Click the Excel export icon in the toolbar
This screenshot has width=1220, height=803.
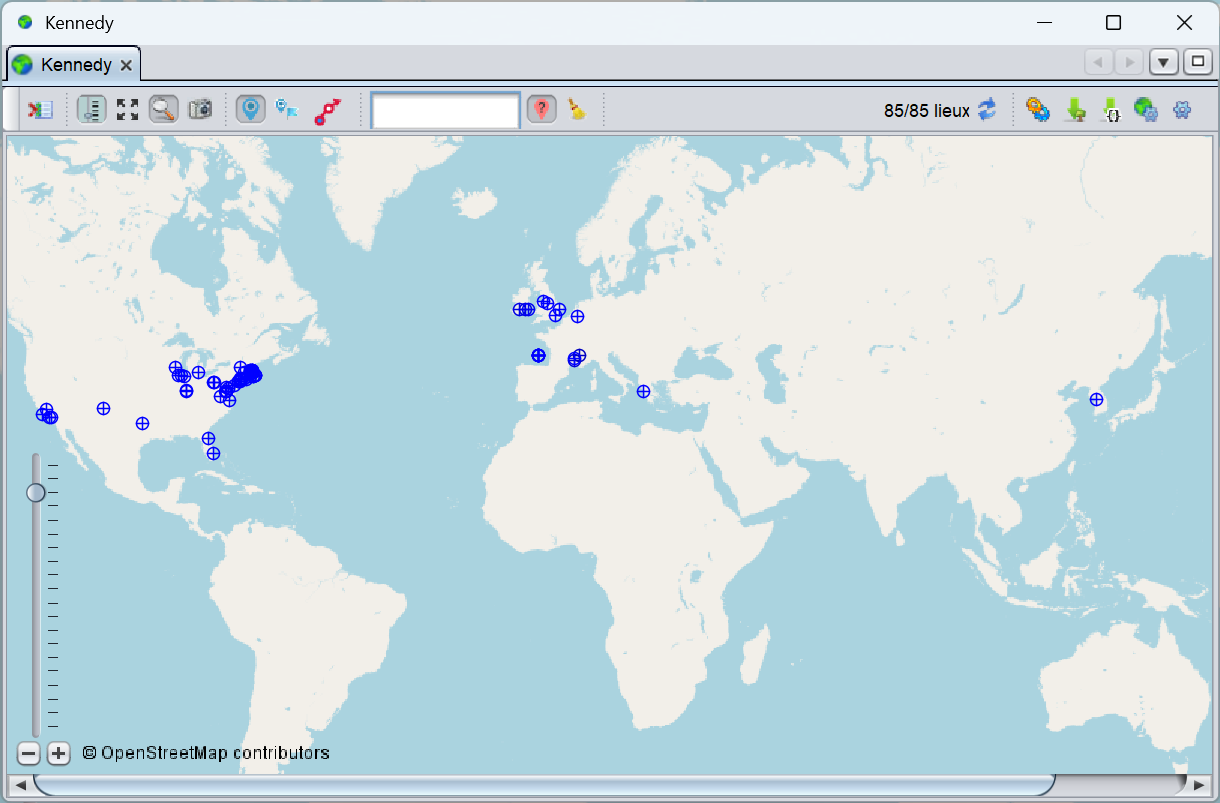point(41,110)
